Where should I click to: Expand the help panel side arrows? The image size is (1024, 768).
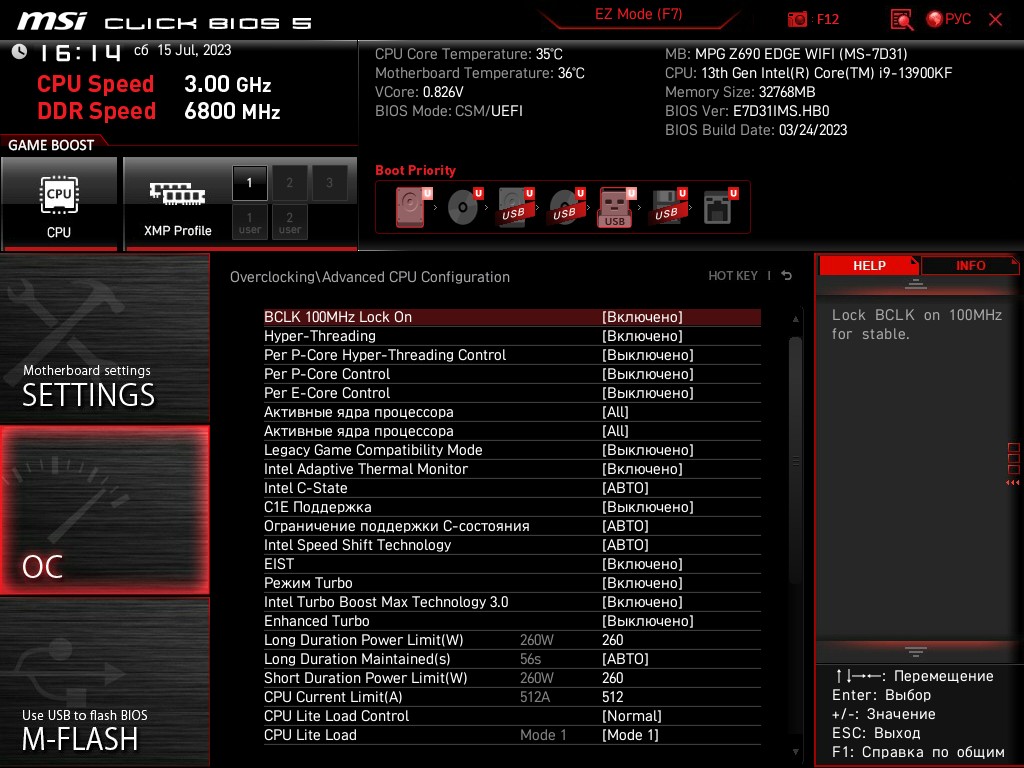point(1013,483)
